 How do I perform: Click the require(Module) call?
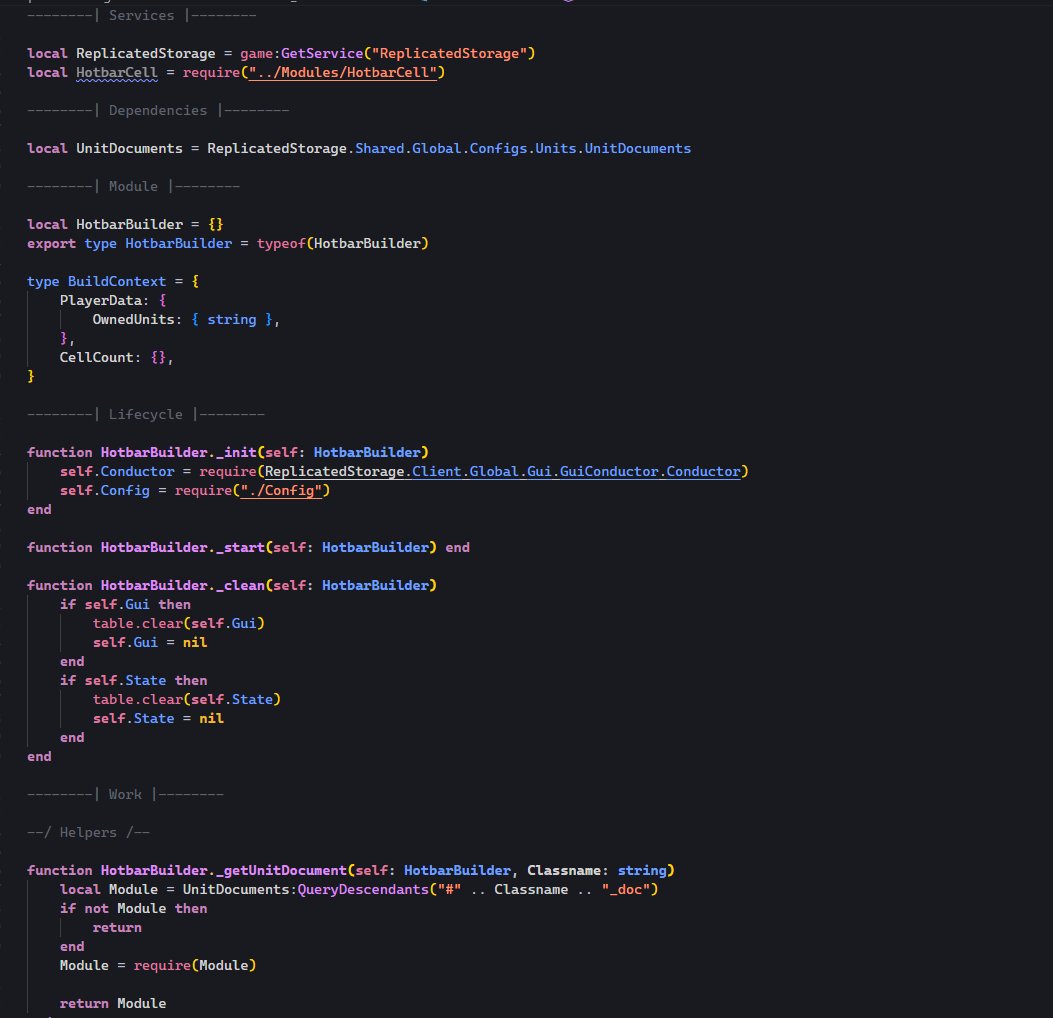(195, 966)
